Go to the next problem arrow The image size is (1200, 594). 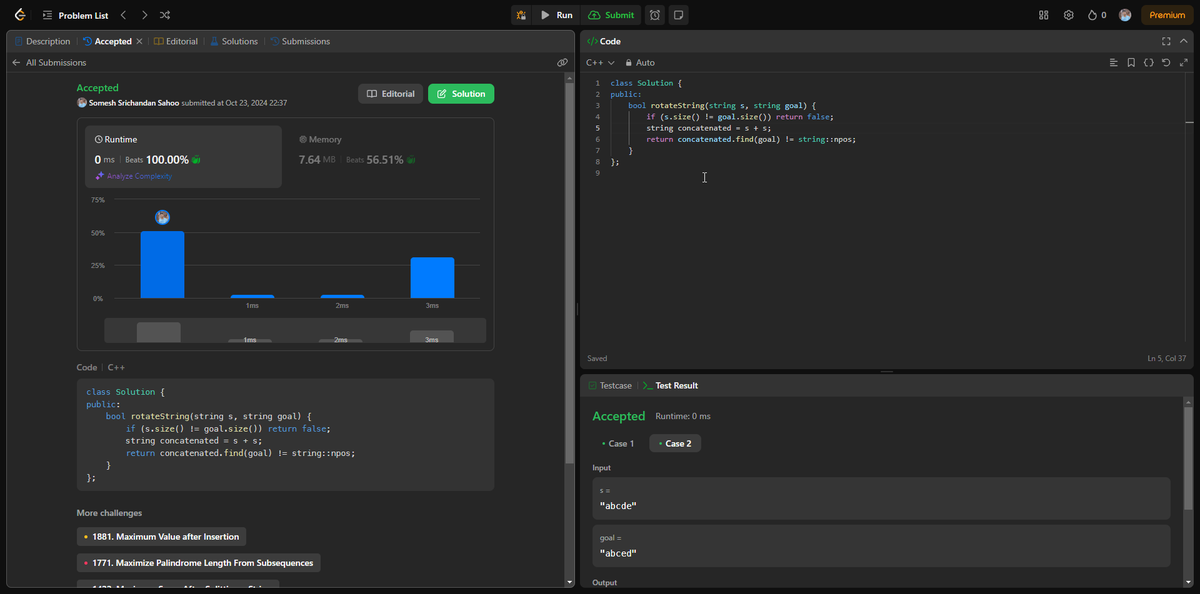click(x=144, y=15)
